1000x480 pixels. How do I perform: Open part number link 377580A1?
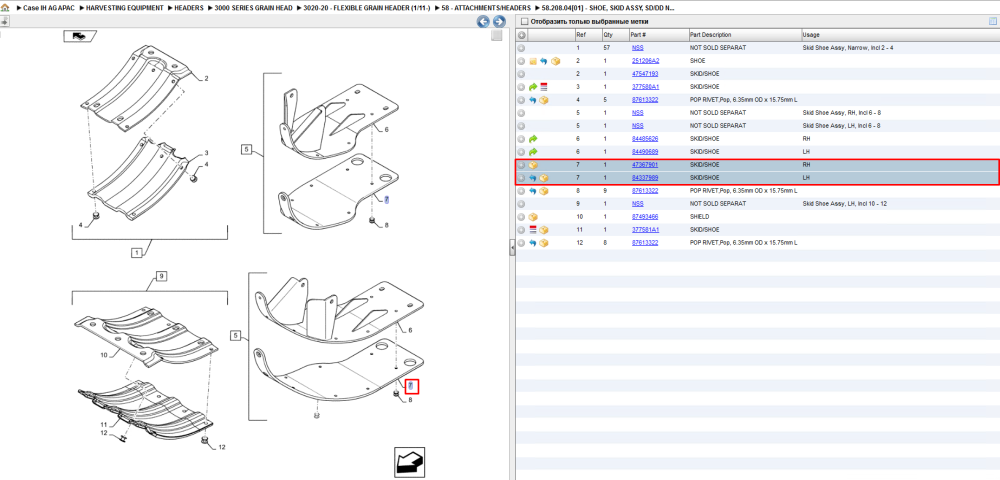click(645, 87)
